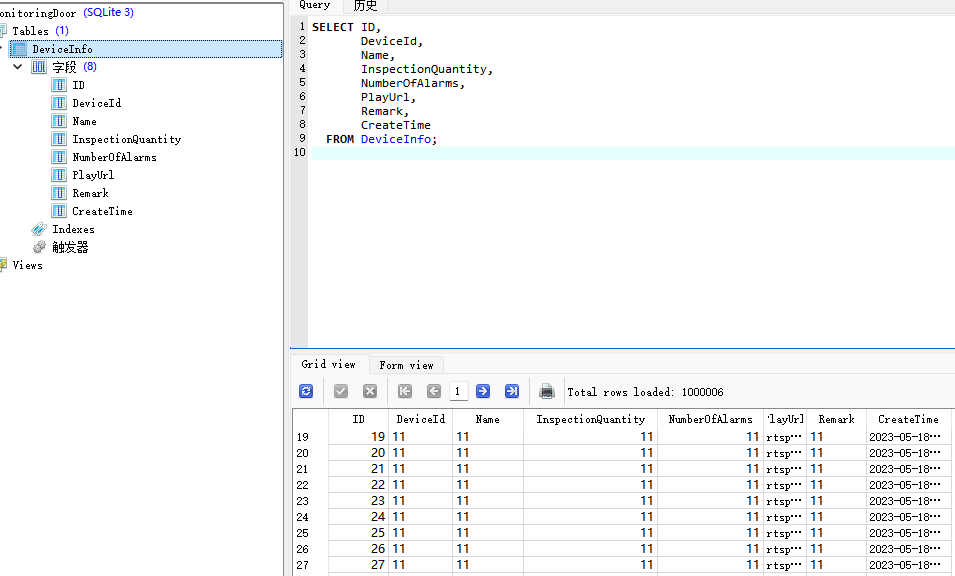
Task: Select the Views node in tree
Action: point(27,265)
